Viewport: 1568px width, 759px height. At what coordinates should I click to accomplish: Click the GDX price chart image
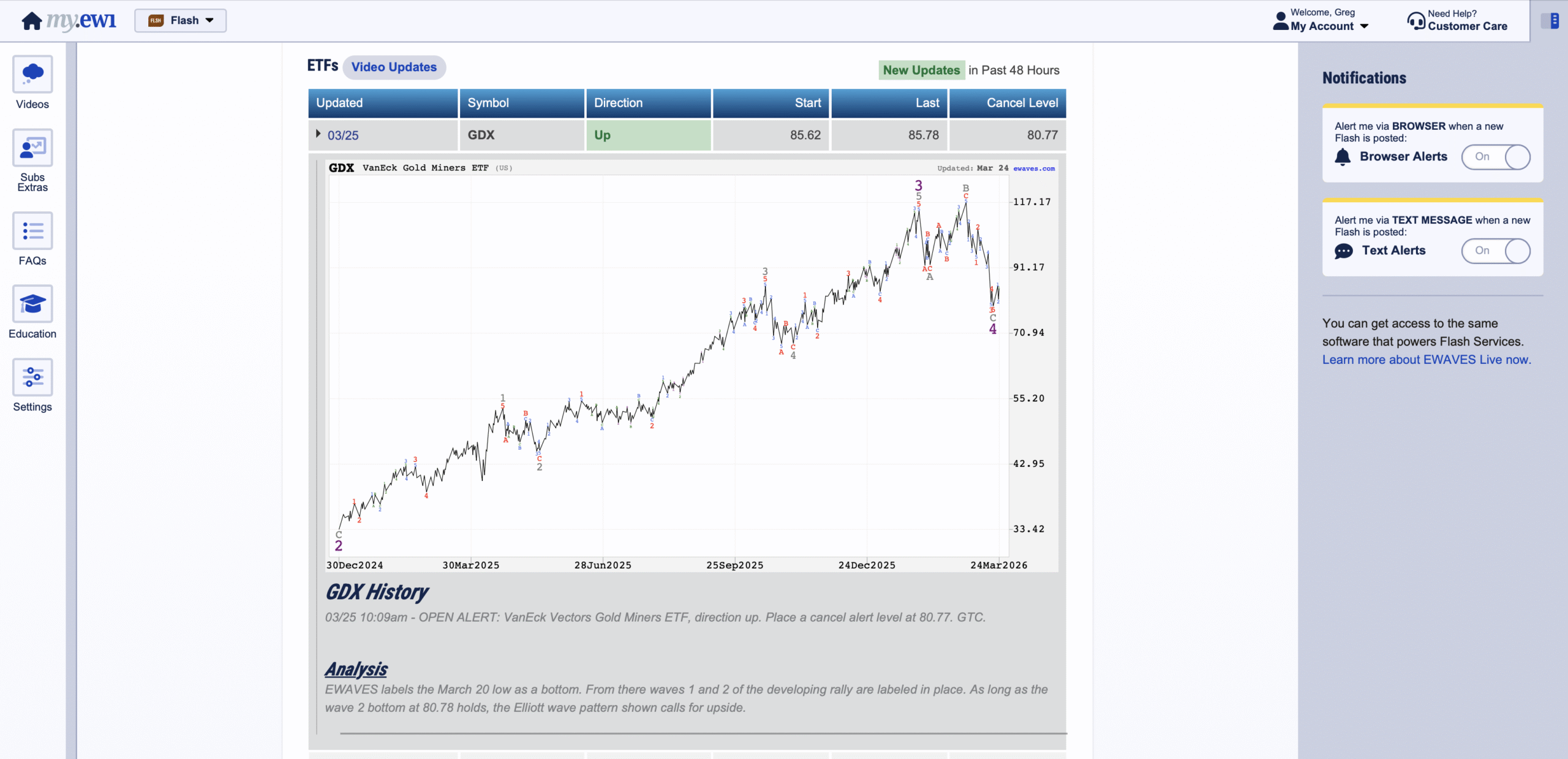[x=692, y=366]
